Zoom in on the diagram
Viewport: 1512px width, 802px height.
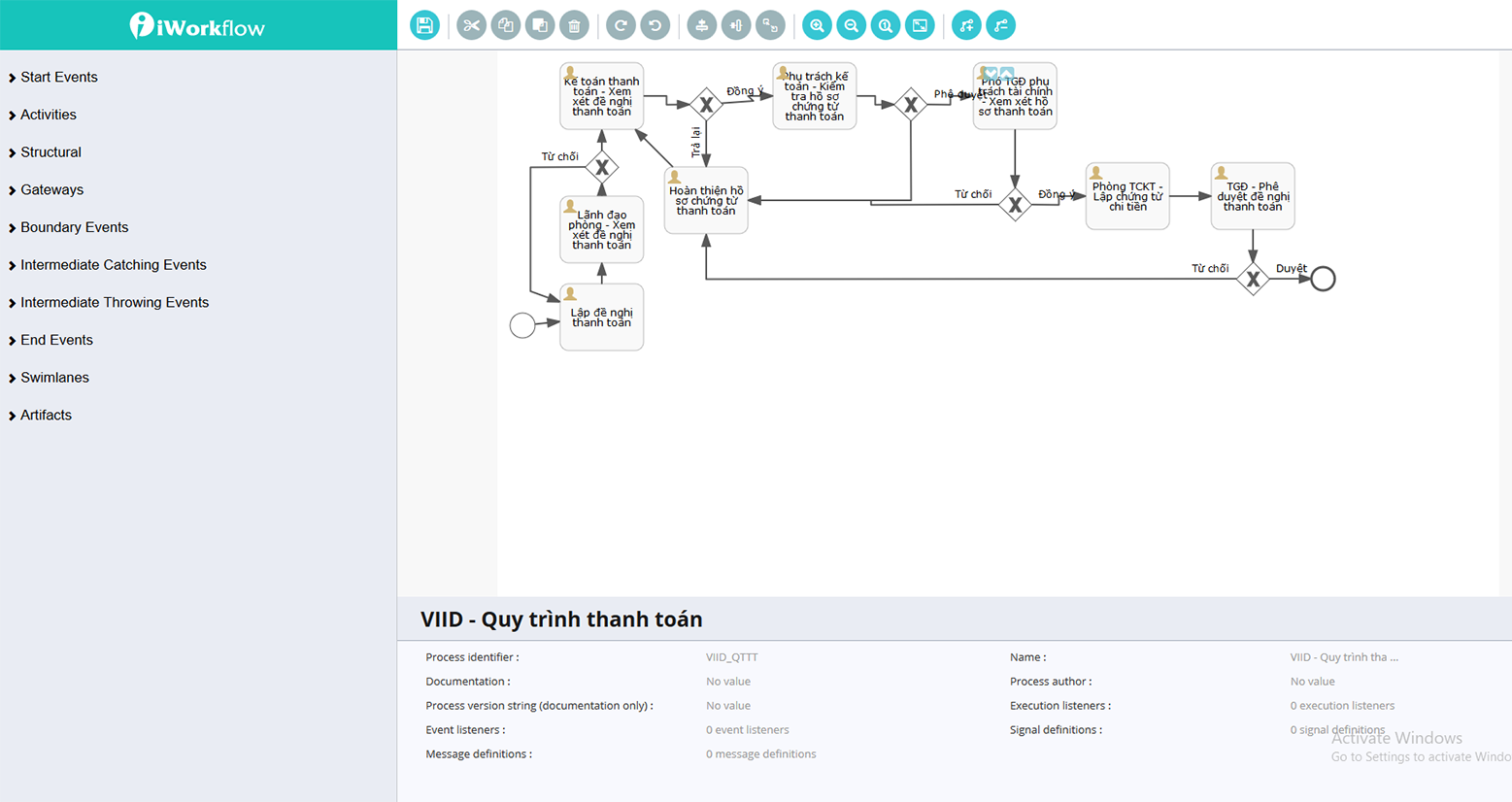(x=817, y=25)
